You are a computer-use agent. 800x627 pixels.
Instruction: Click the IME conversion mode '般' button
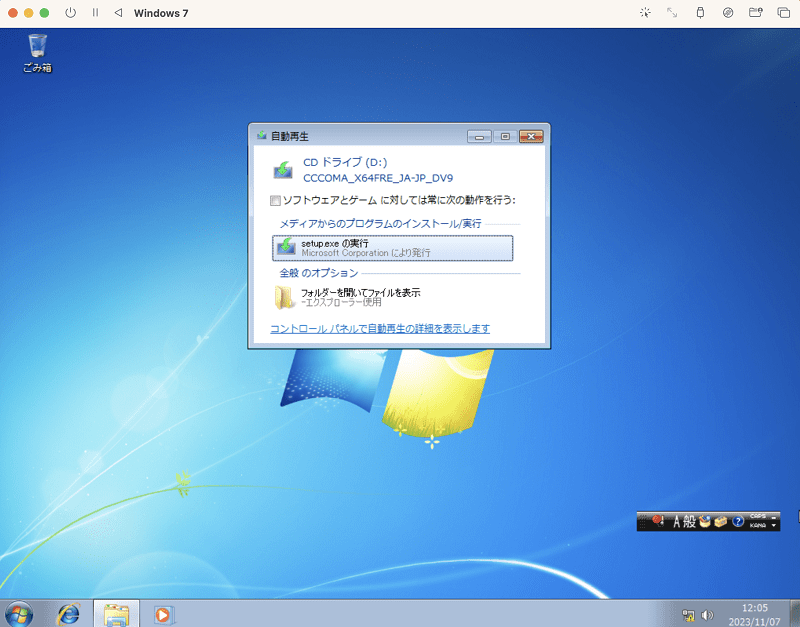(689, 521)
